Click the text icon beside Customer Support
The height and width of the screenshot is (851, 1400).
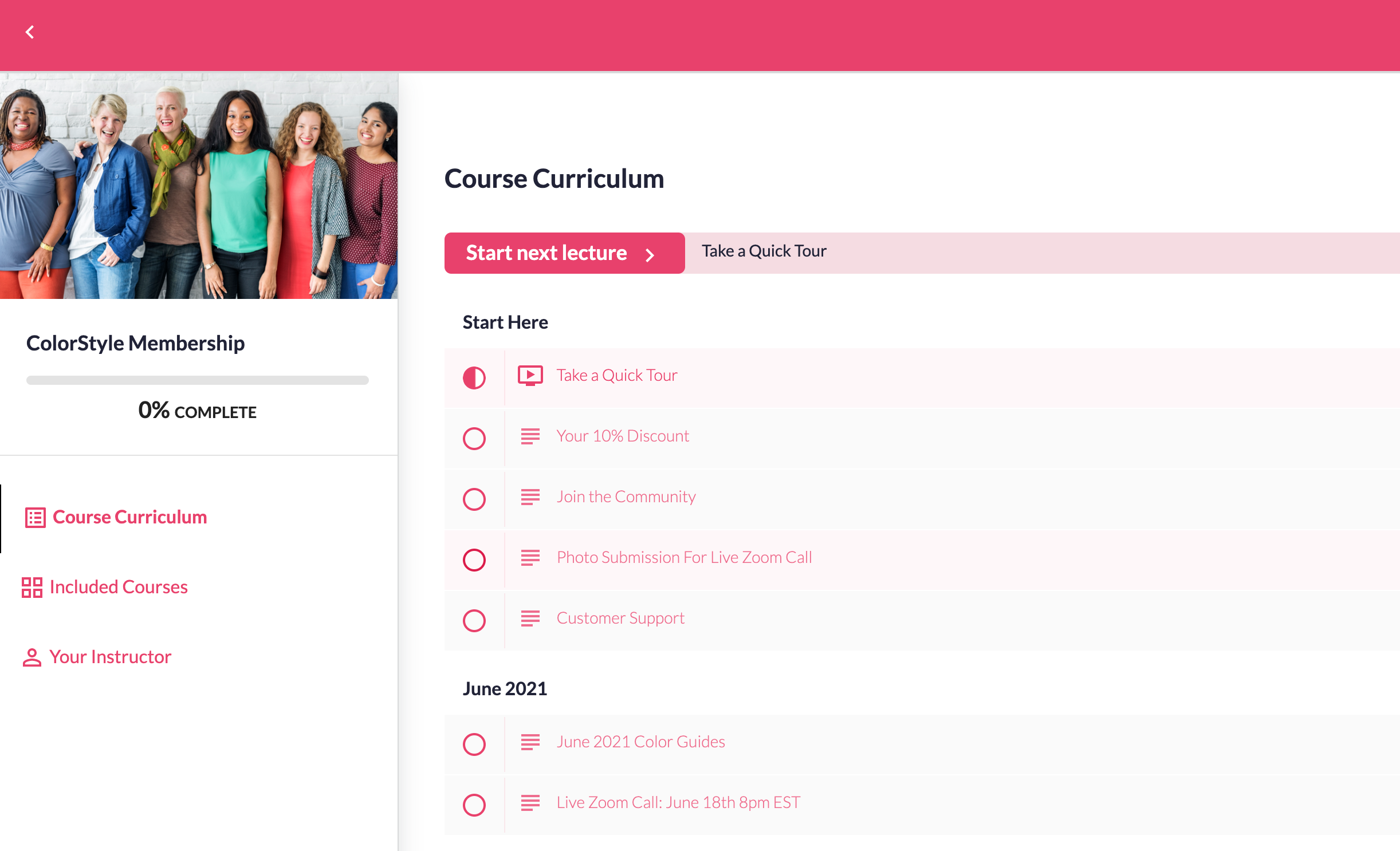click(530, 618)
